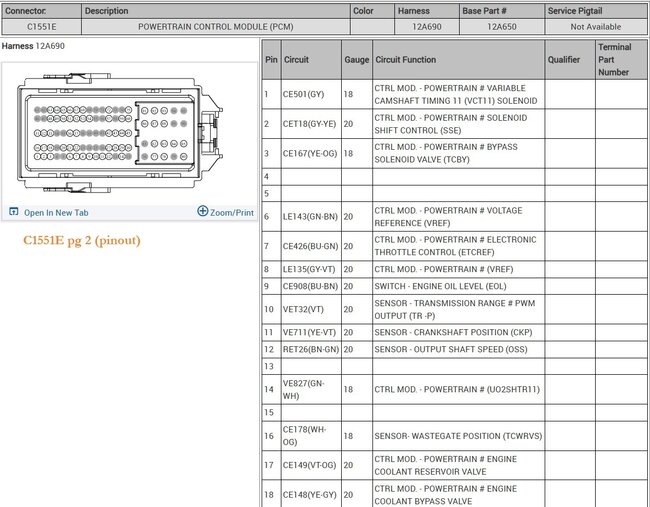
Task: Click ELECTRONIC THROTTLE CONTROL (ETCREF) function
Action: (x=456, y=246)
